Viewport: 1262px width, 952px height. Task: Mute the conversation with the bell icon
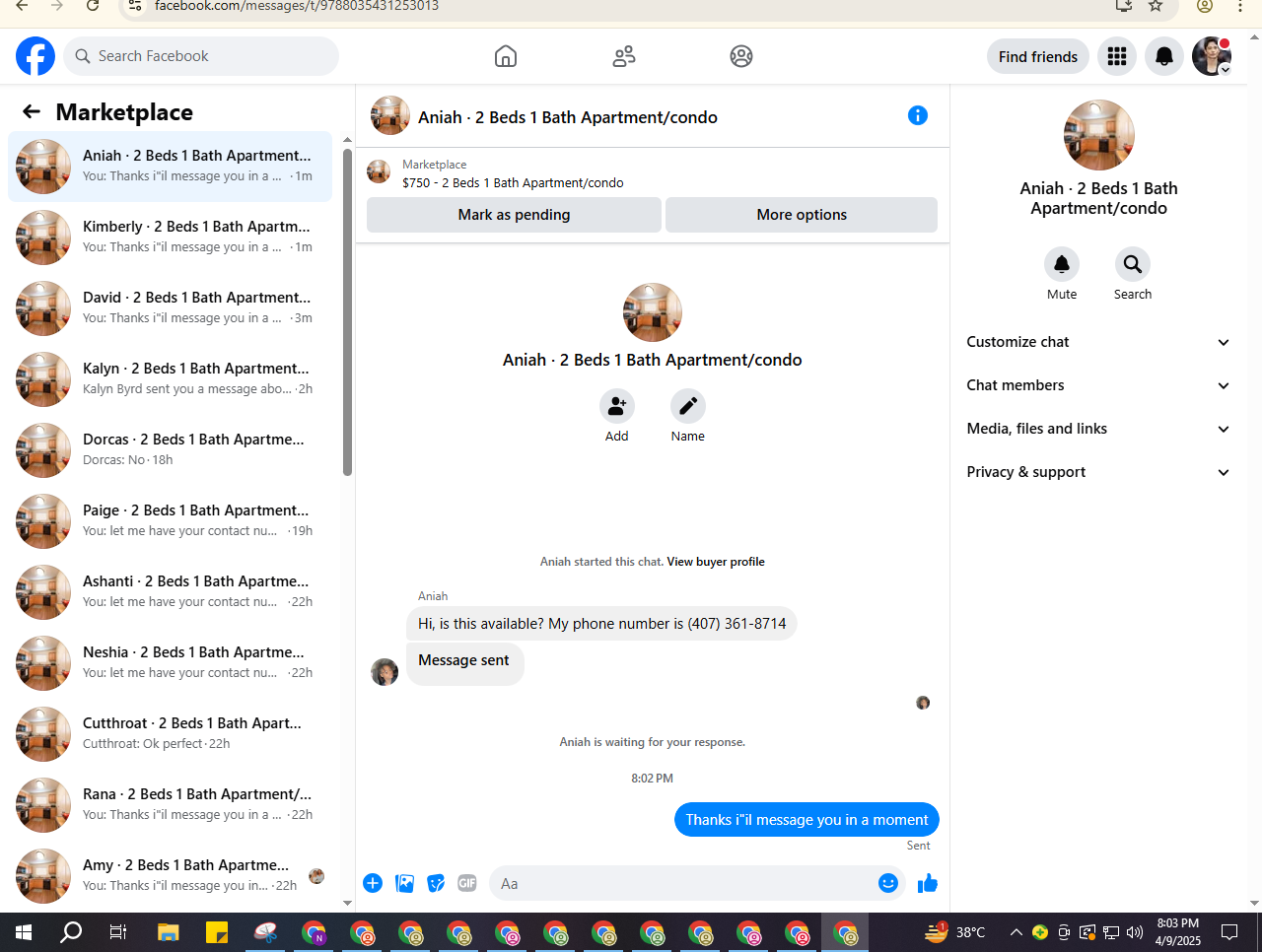pos(1062,264)
